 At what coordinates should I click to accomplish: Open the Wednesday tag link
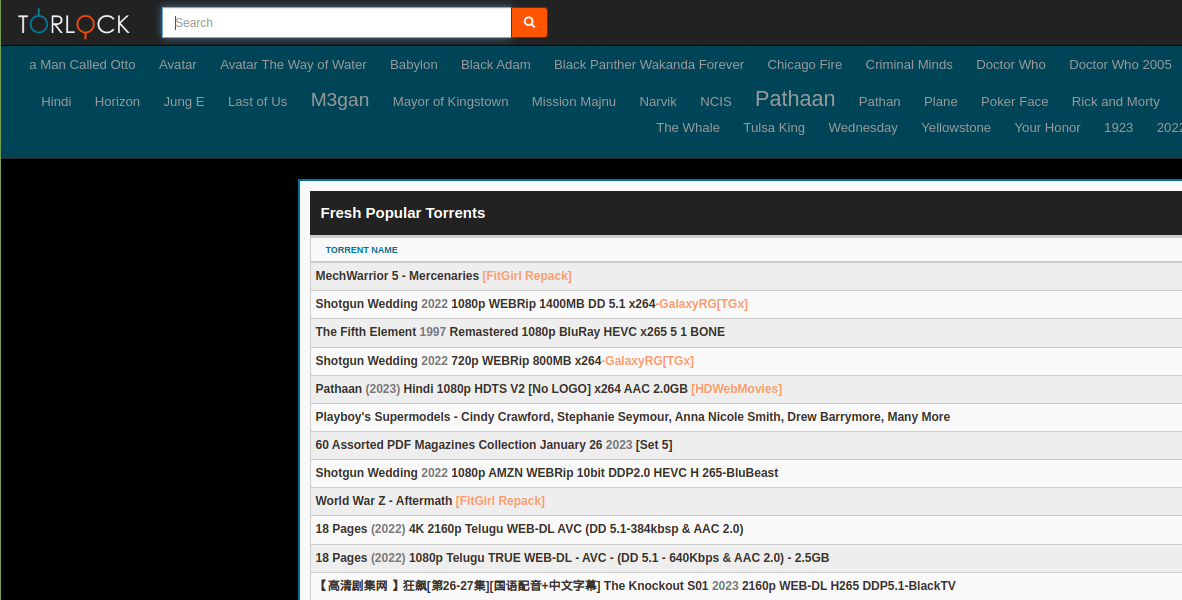pyautogui.click(x=862, y=127)
